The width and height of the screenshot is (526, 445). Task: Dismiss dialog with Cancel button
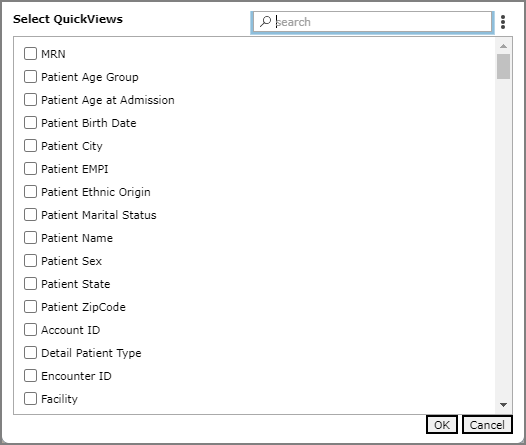click(487, 425)
